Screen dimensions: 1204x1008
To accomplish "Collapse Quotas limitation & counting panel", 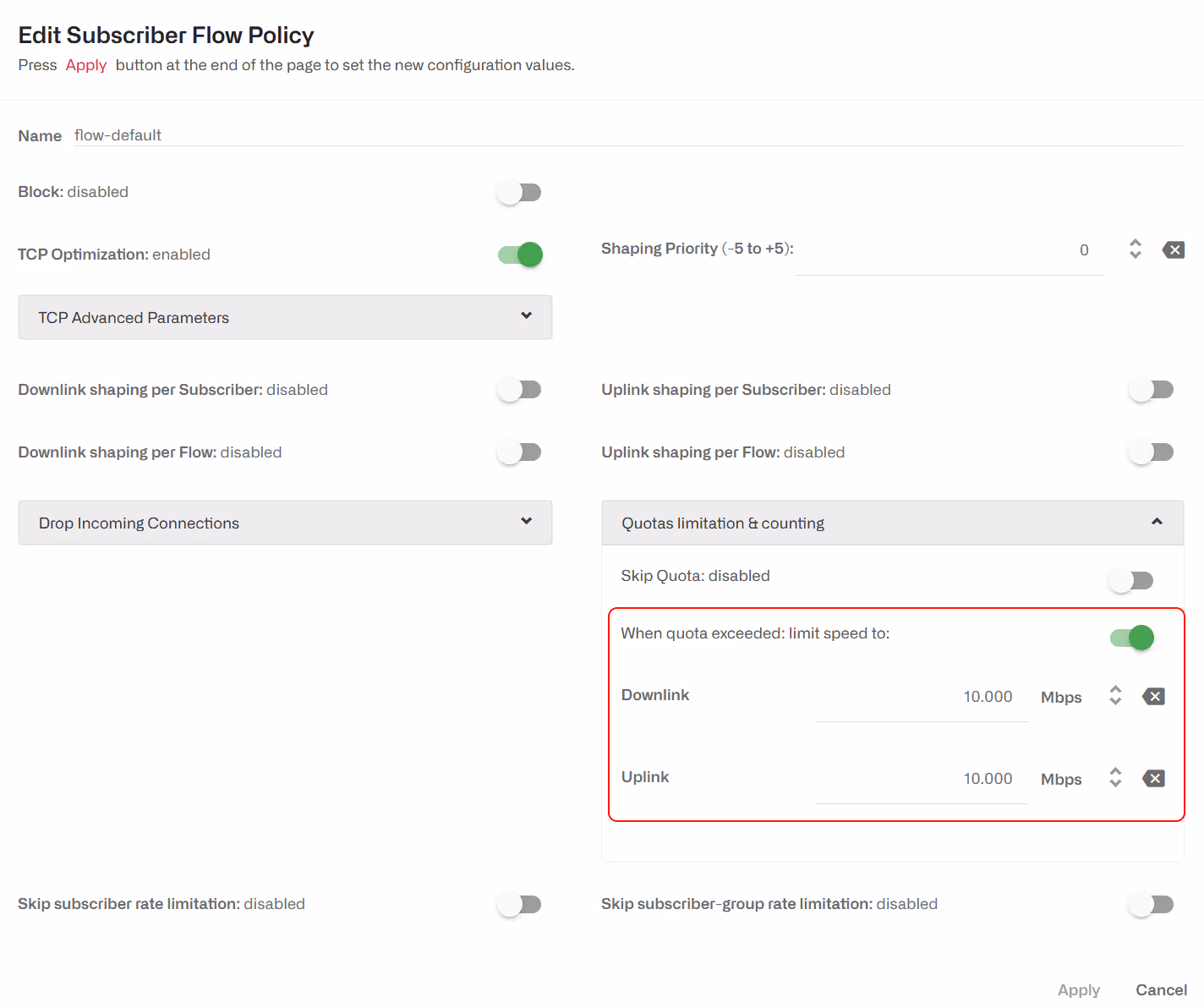I will click(x=893, y=523).
